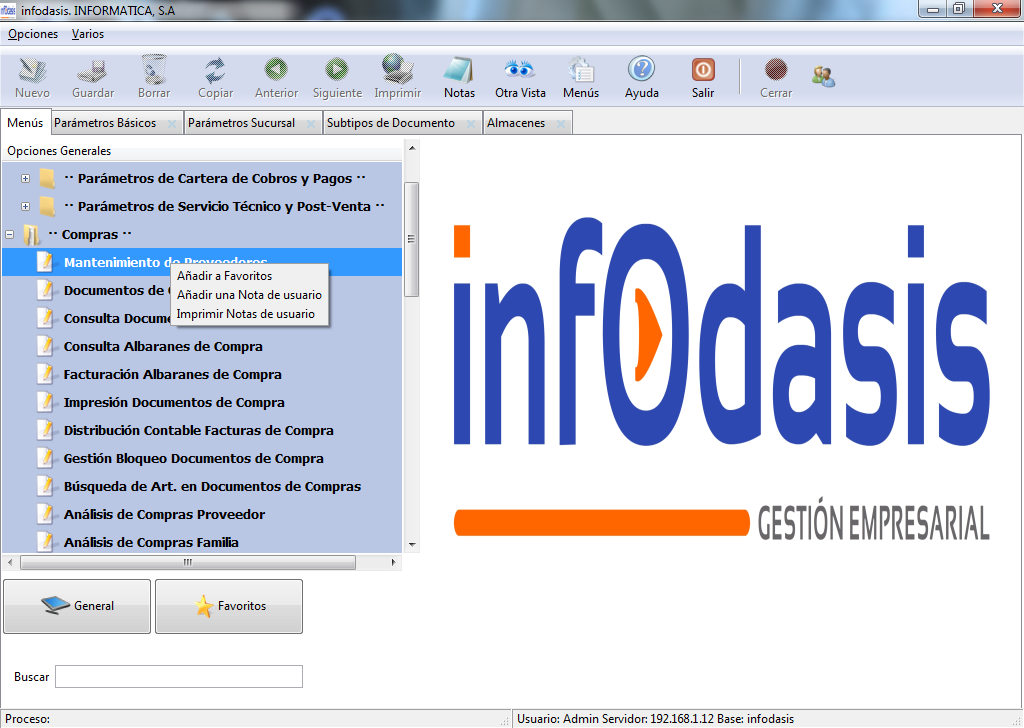This screenshot has height=728, width=1024.
Task: Select Impresión Documentos de Compra
Action: 174,402
